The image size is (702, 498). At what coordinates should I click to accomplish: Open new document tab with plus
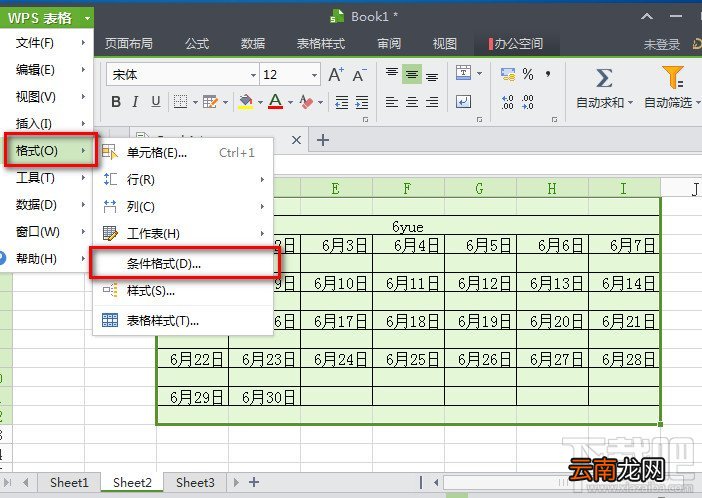point(323,140)
